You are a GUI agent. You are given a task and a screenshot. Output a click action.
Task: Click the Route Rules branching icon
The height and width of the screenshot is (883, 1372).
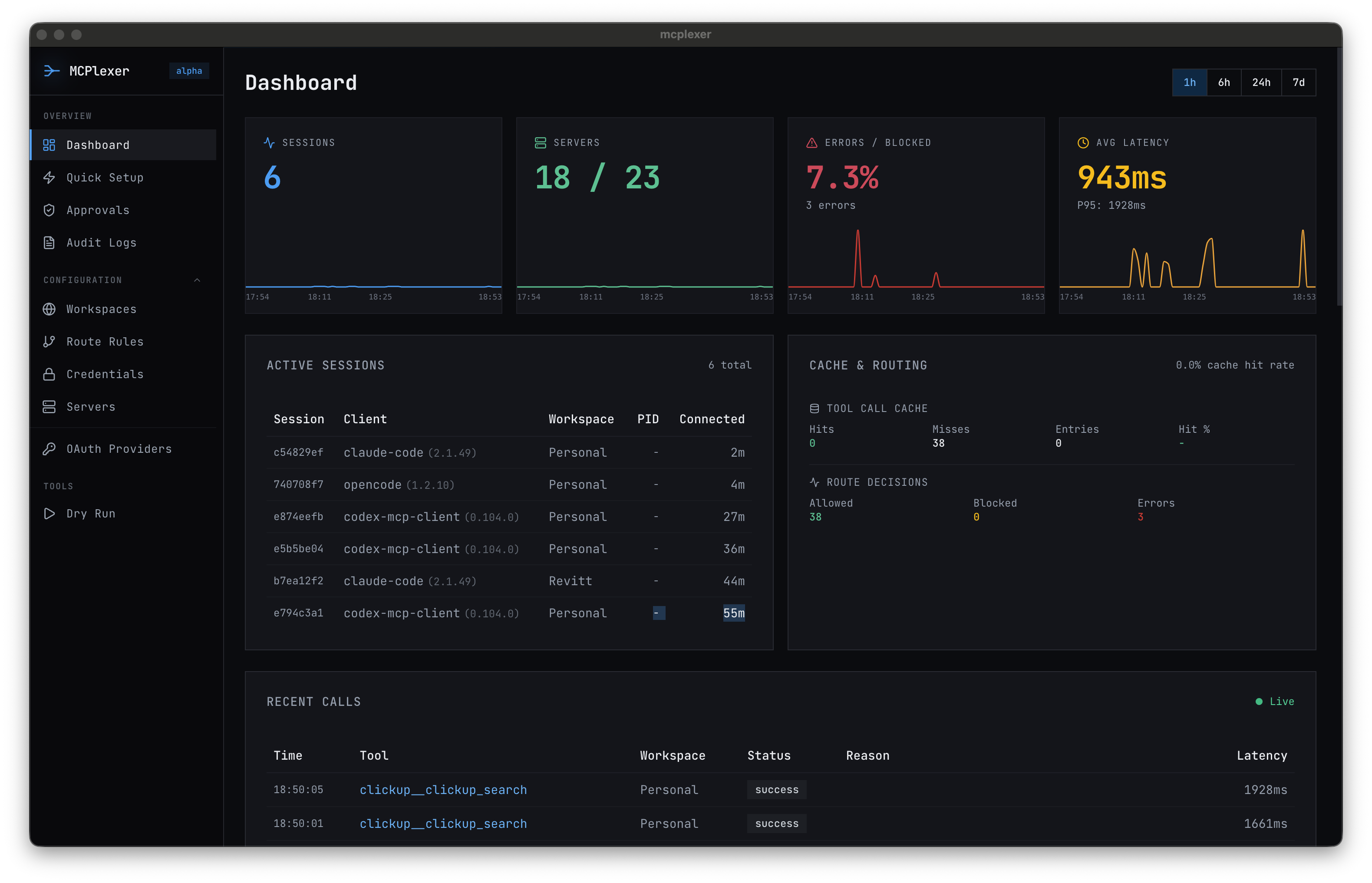coord(49,341)
